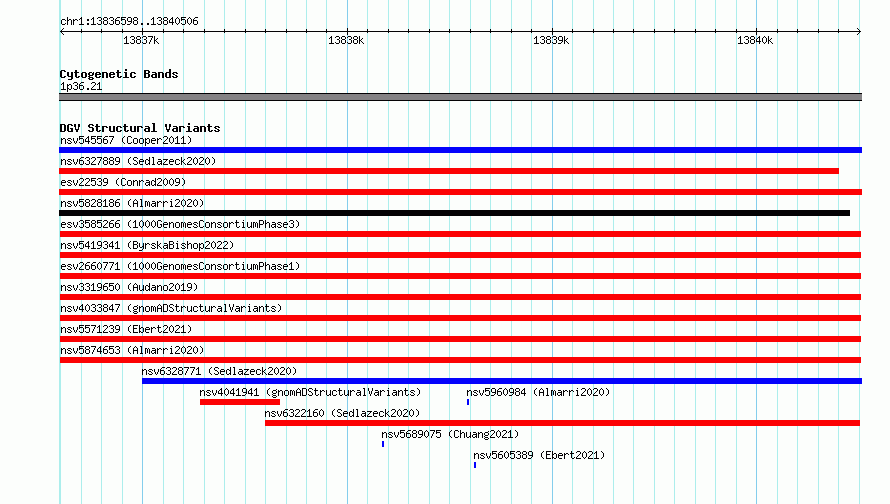Click the nsv5419341 (ByrskaBishop2022) red bar
The width and height of the screenshot is (890, 504).
tap(460, 255)
